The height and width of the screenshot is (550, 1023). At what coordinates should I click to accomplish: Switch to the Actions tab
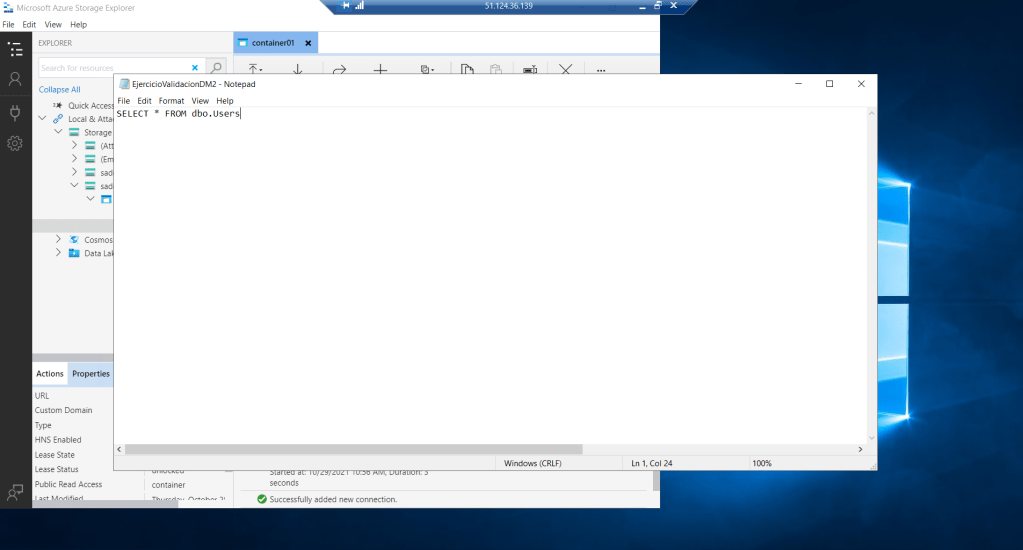tap(50, 374)
